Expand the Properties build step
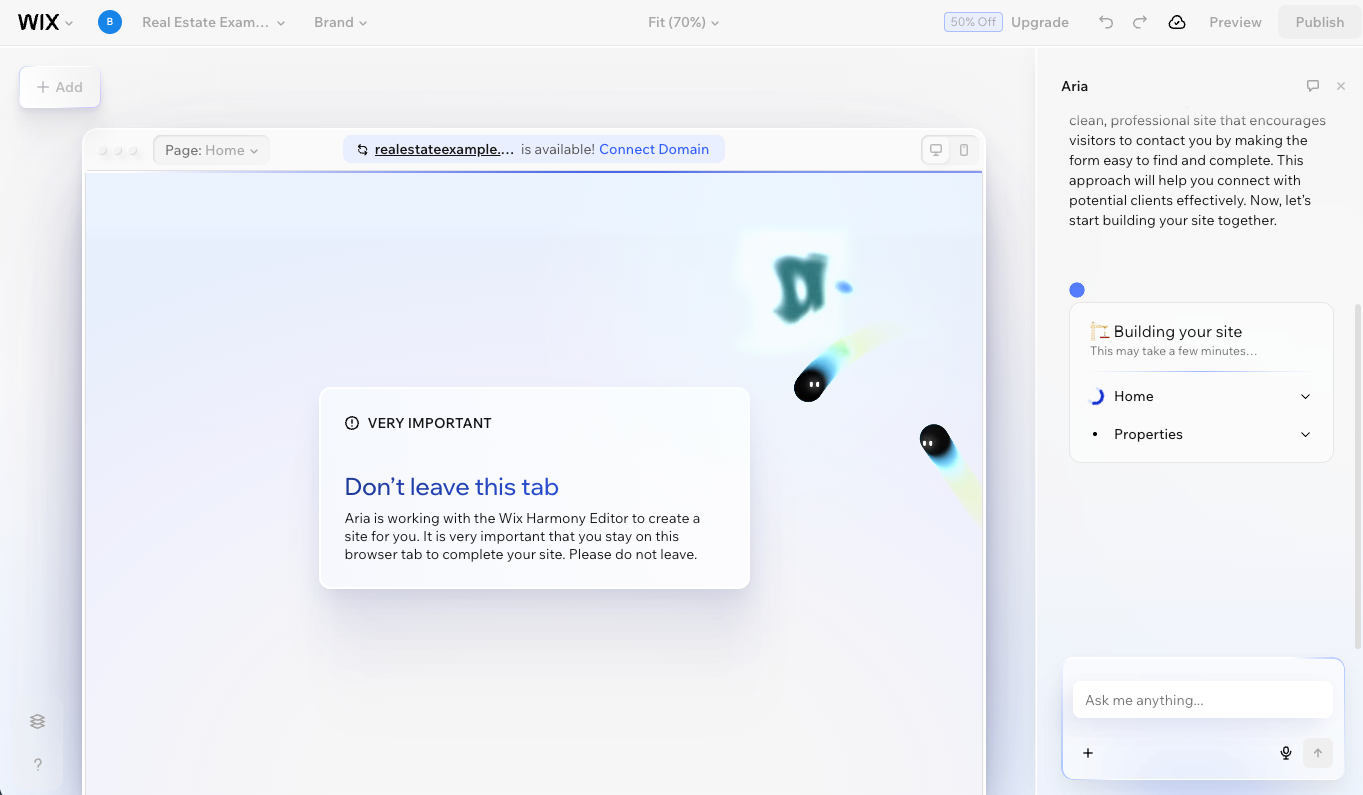The image size is (1363, 795). point(1305,435)
